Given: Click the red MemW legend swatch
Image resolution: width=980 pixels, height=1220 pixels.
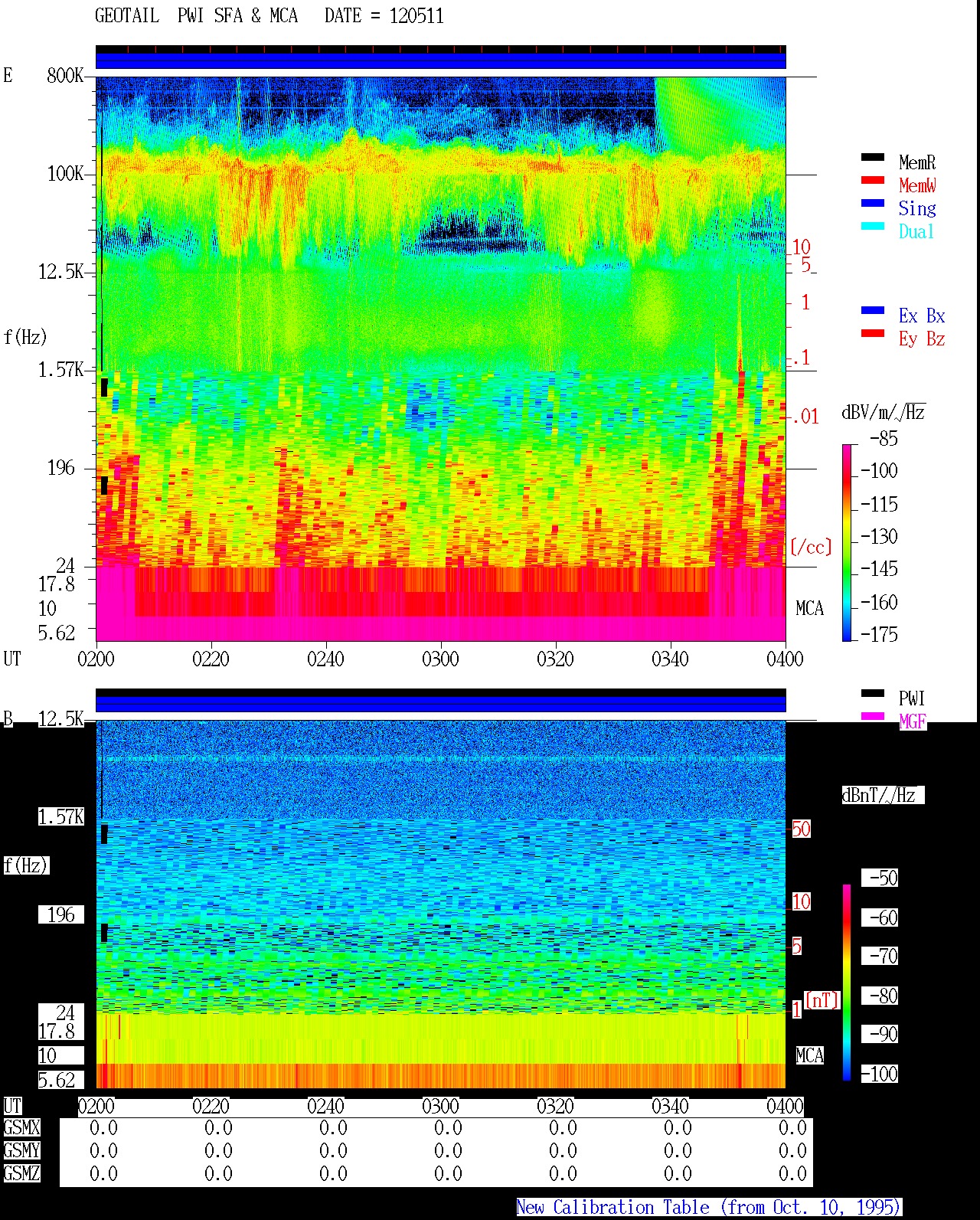Looking at the screenshot, I should [x=873, y=180].
